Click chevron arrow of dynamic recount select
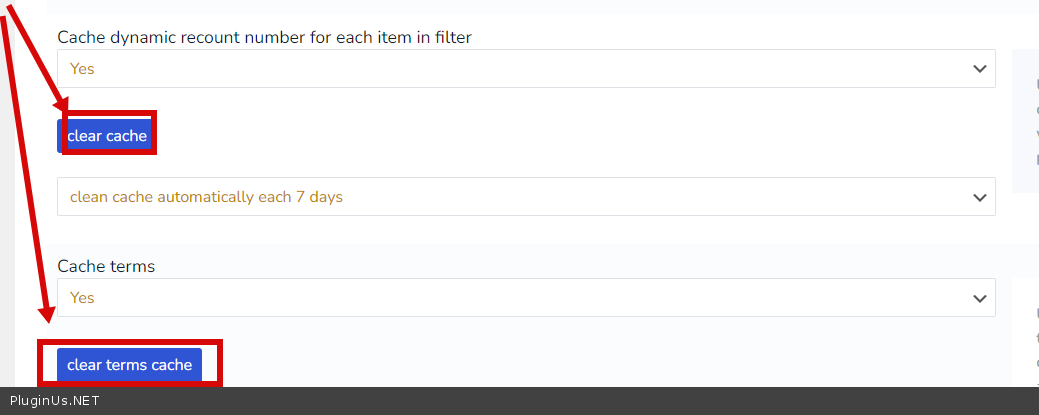The height and width of the screenshot is (415, 1039). (979, 69)
